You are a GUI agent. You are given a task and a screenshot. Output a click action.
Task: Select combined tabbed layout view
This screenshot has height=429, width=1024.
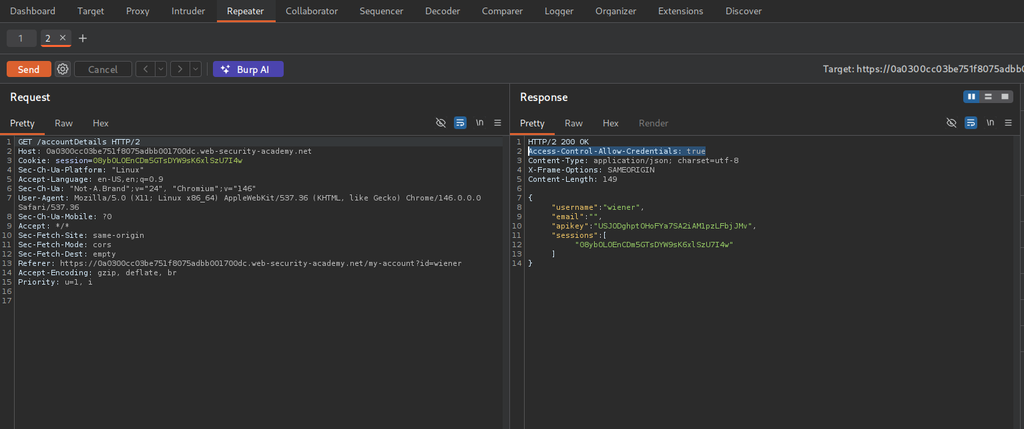pyautogui.click(x=1005, y=97)
